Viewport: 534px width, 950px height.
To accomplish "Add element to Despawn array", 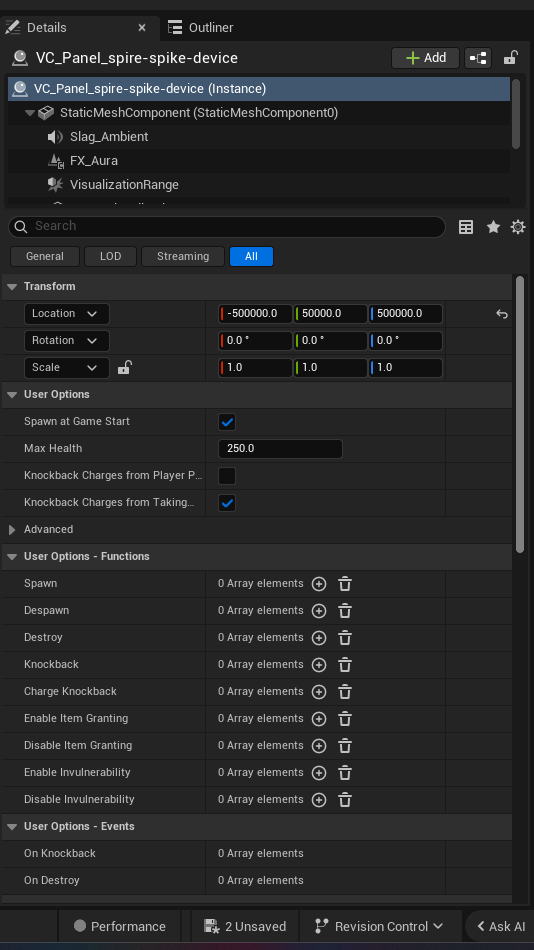I will pyautogui.click(x=319, y=611).
